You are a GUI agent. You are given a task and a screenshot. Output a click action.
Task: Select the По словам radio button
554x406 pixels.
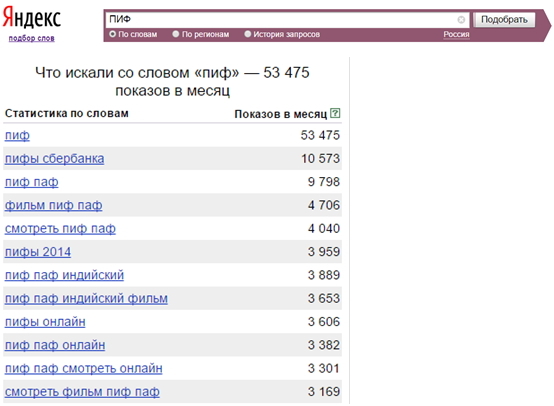pos(112,34)
